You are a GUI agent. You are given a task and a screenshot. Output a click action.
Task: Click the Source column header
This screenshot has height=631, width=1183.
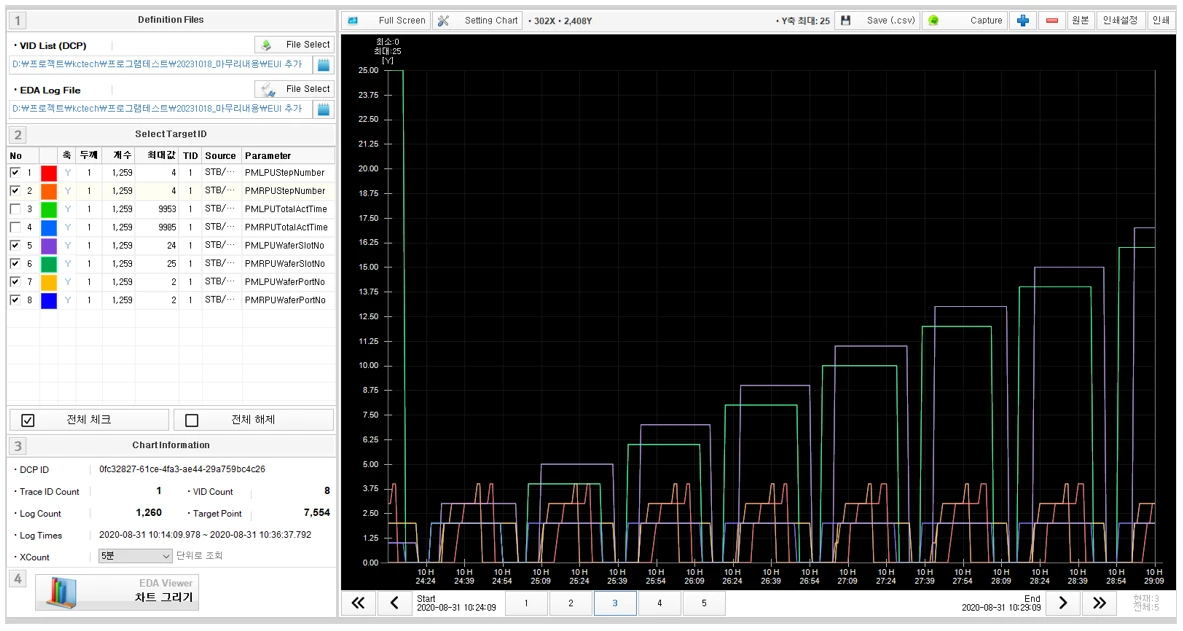[220, 155]
